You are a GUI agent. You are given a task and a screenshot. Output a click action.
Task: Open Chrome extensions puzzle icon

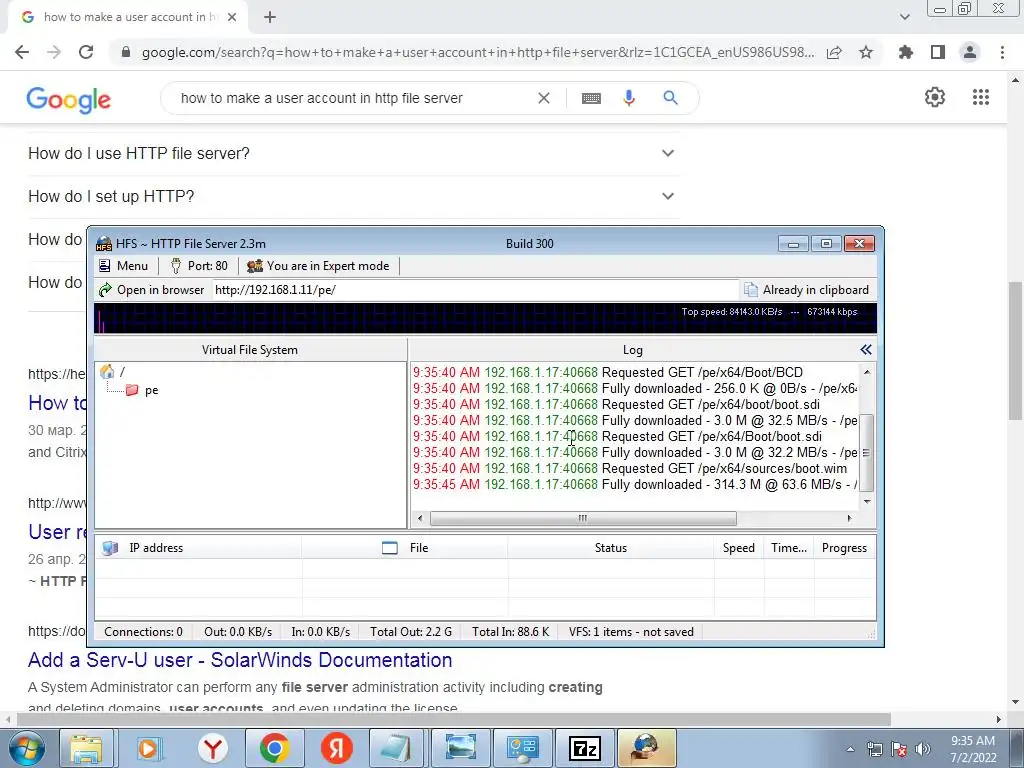(906, 52)
